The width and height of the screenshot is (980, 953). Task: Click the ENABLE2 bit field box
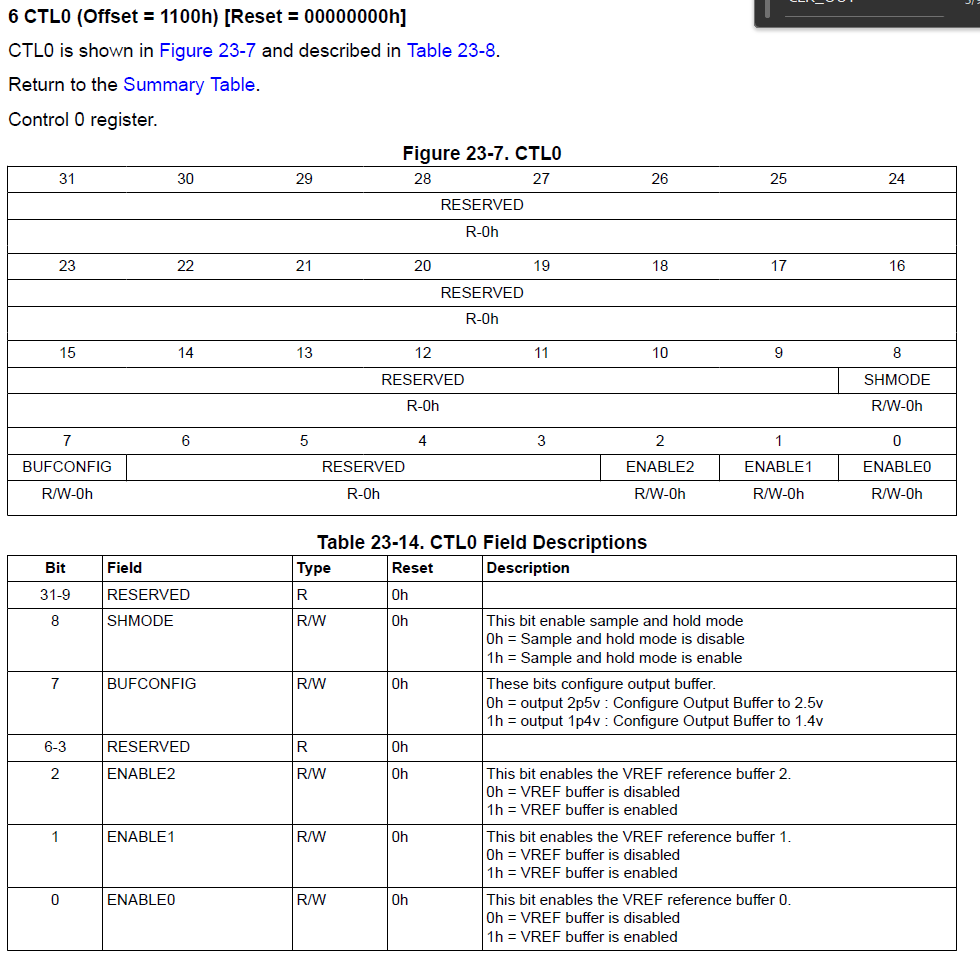660,467
